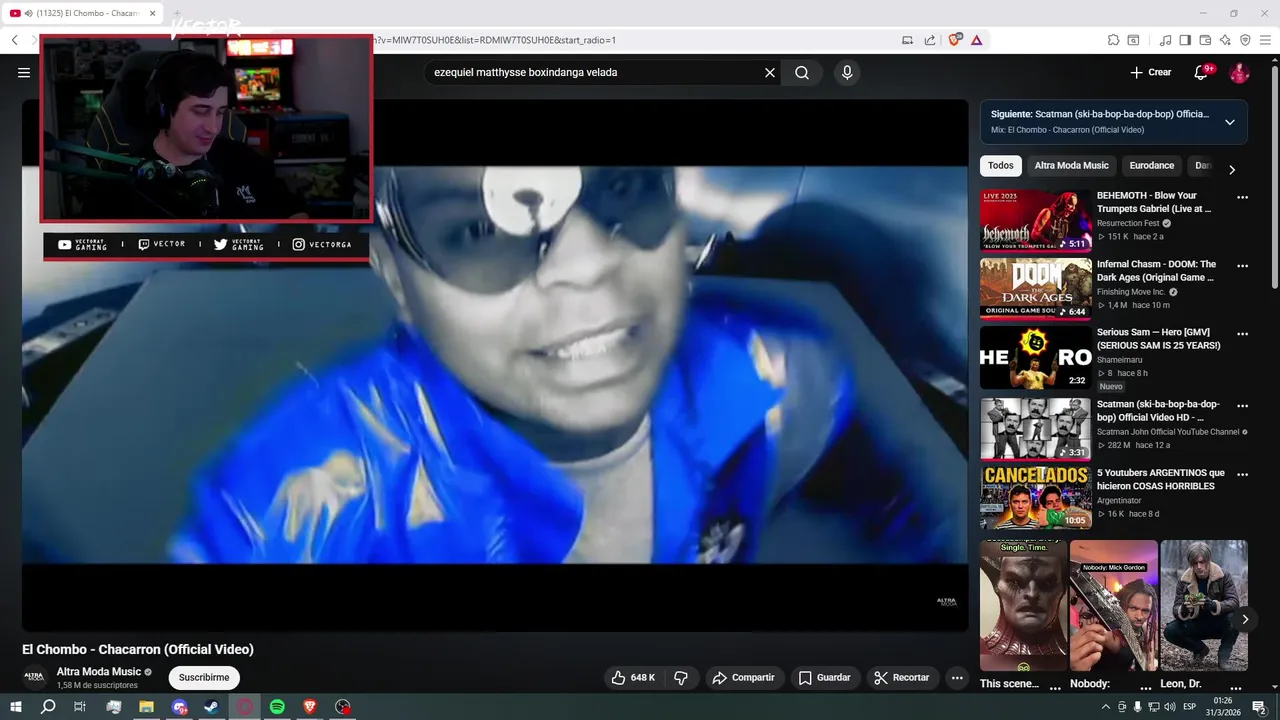Open Brave Rewards triangle icon

pyautogui.click(x=976, y=40)
